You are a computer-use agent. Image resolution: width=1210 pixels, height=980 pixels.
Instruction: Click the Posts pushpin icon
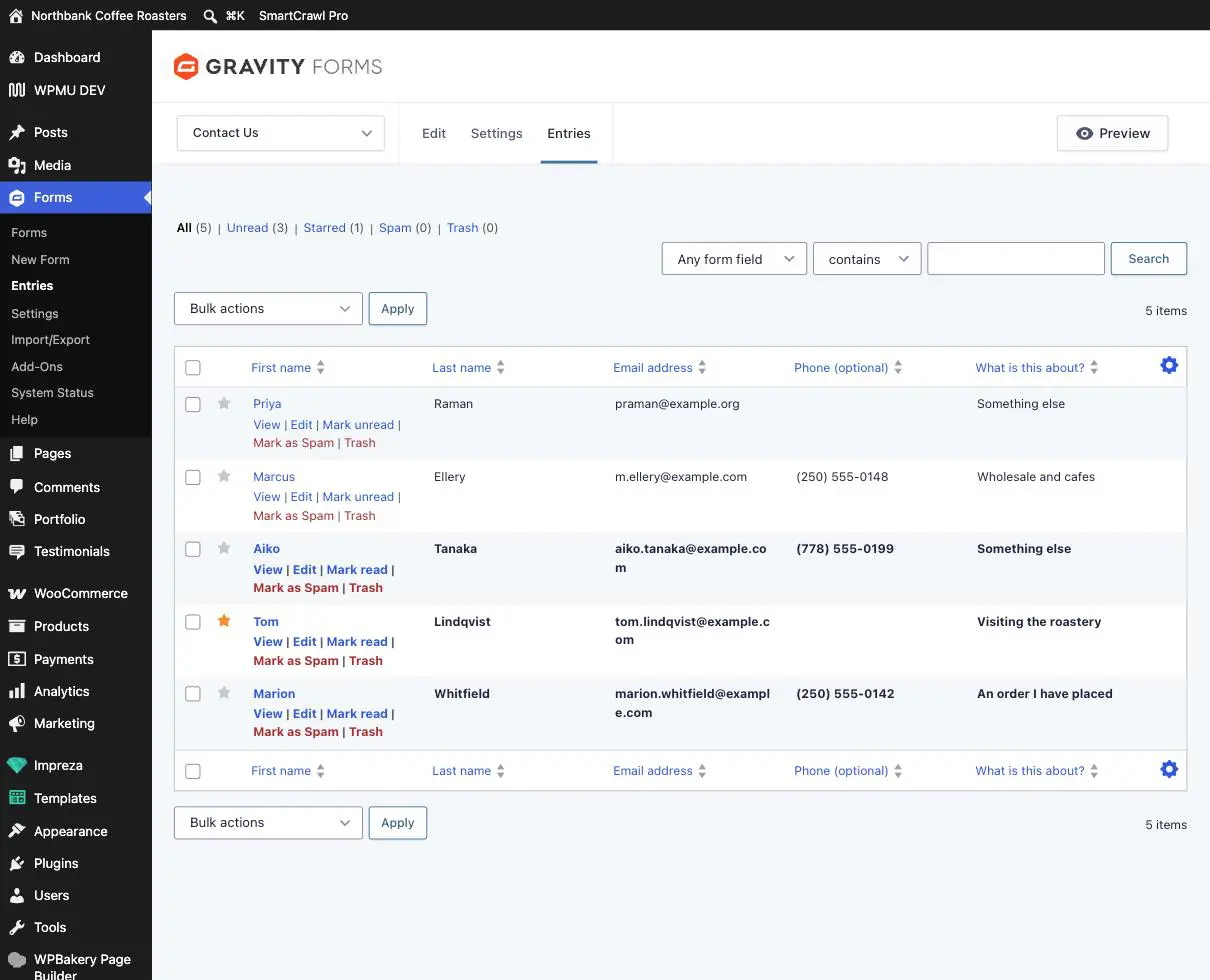pos(17,132)
